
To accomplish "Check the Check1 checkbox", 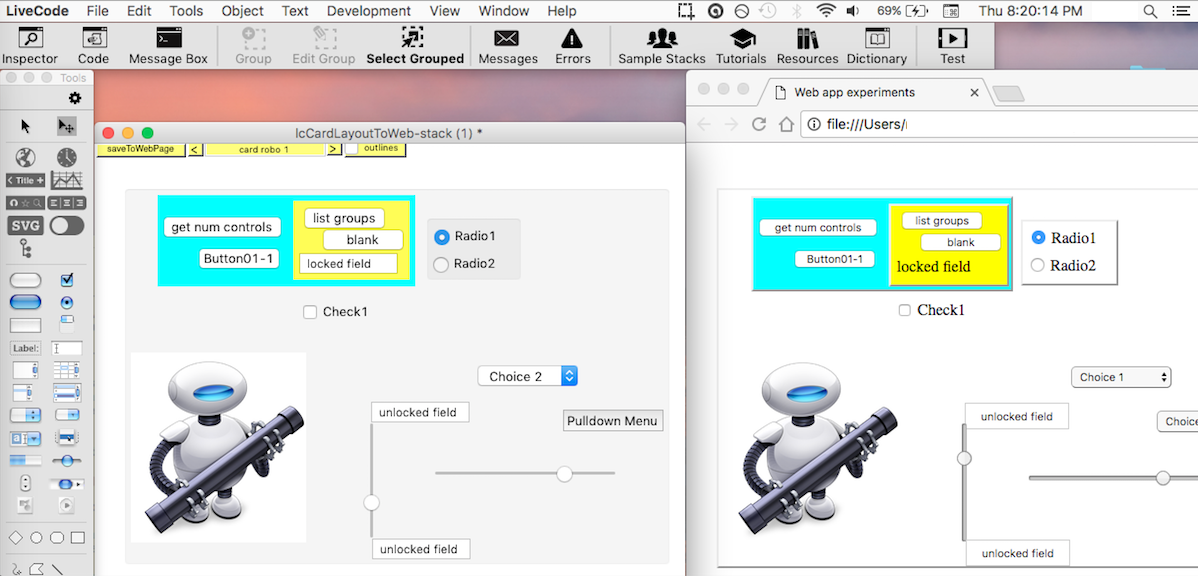I will [x=310, y=312].
